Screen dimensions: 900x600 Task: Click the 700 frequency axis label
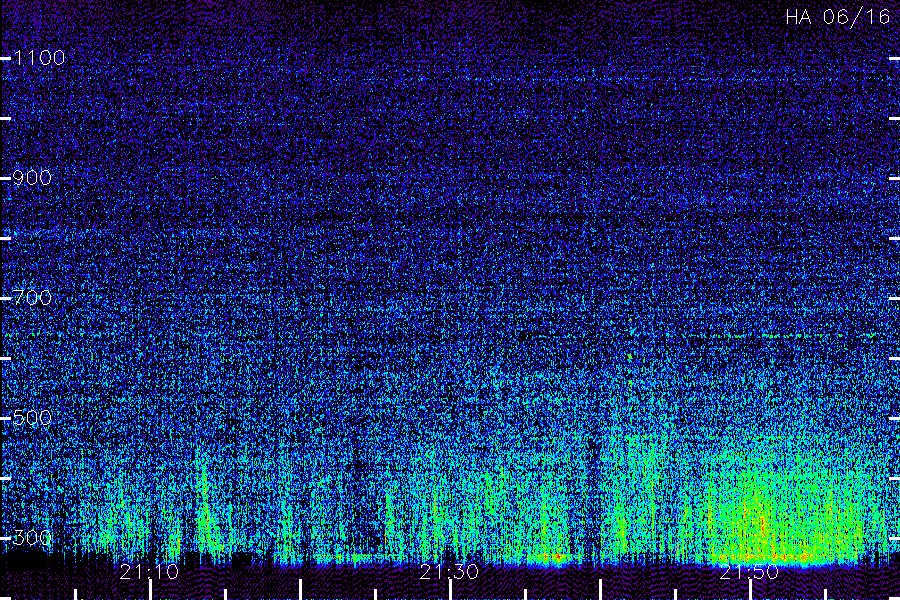click(x=32, y=297)
